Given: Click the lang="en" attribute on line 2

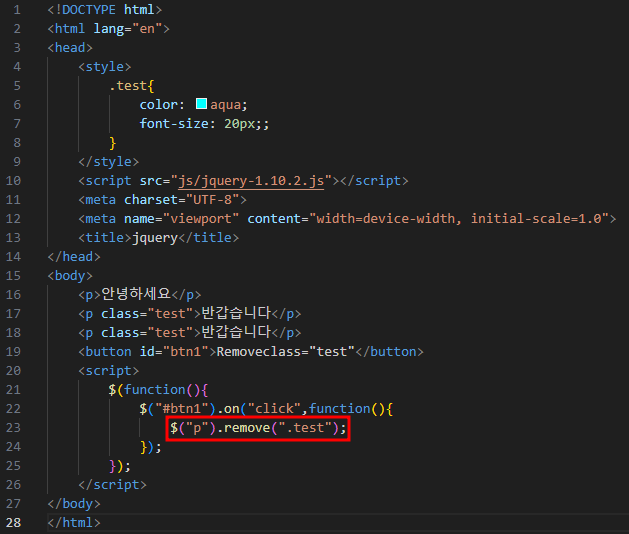Looking at the screenshot, I should 128,29.
